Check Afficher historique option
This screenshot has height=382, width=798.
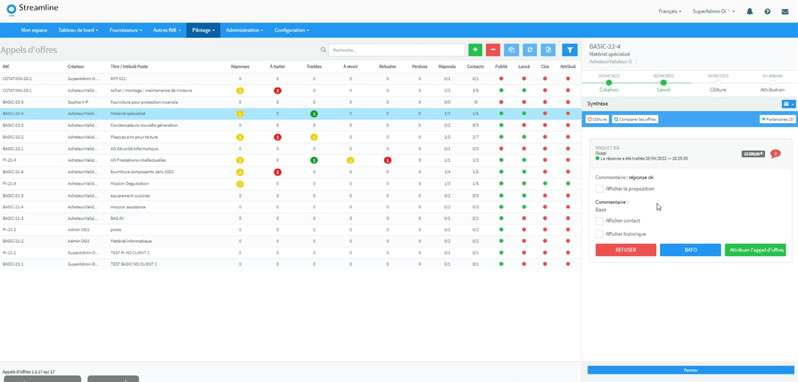(600, 234)
